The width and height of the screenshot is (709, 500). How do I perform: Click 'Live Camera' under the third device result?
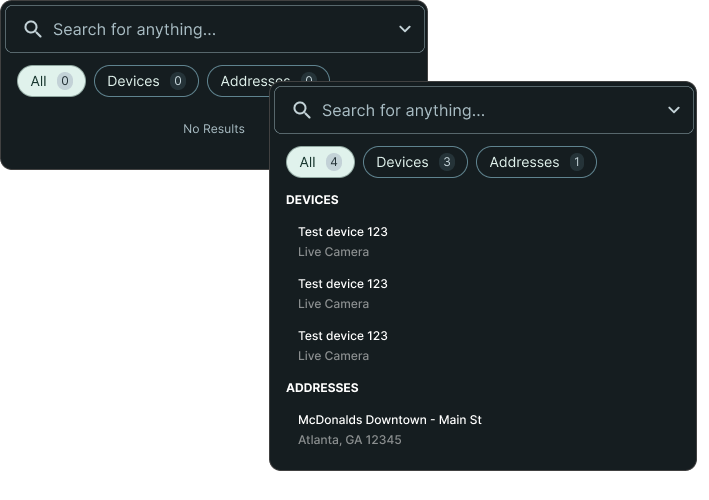pos(333,356)
